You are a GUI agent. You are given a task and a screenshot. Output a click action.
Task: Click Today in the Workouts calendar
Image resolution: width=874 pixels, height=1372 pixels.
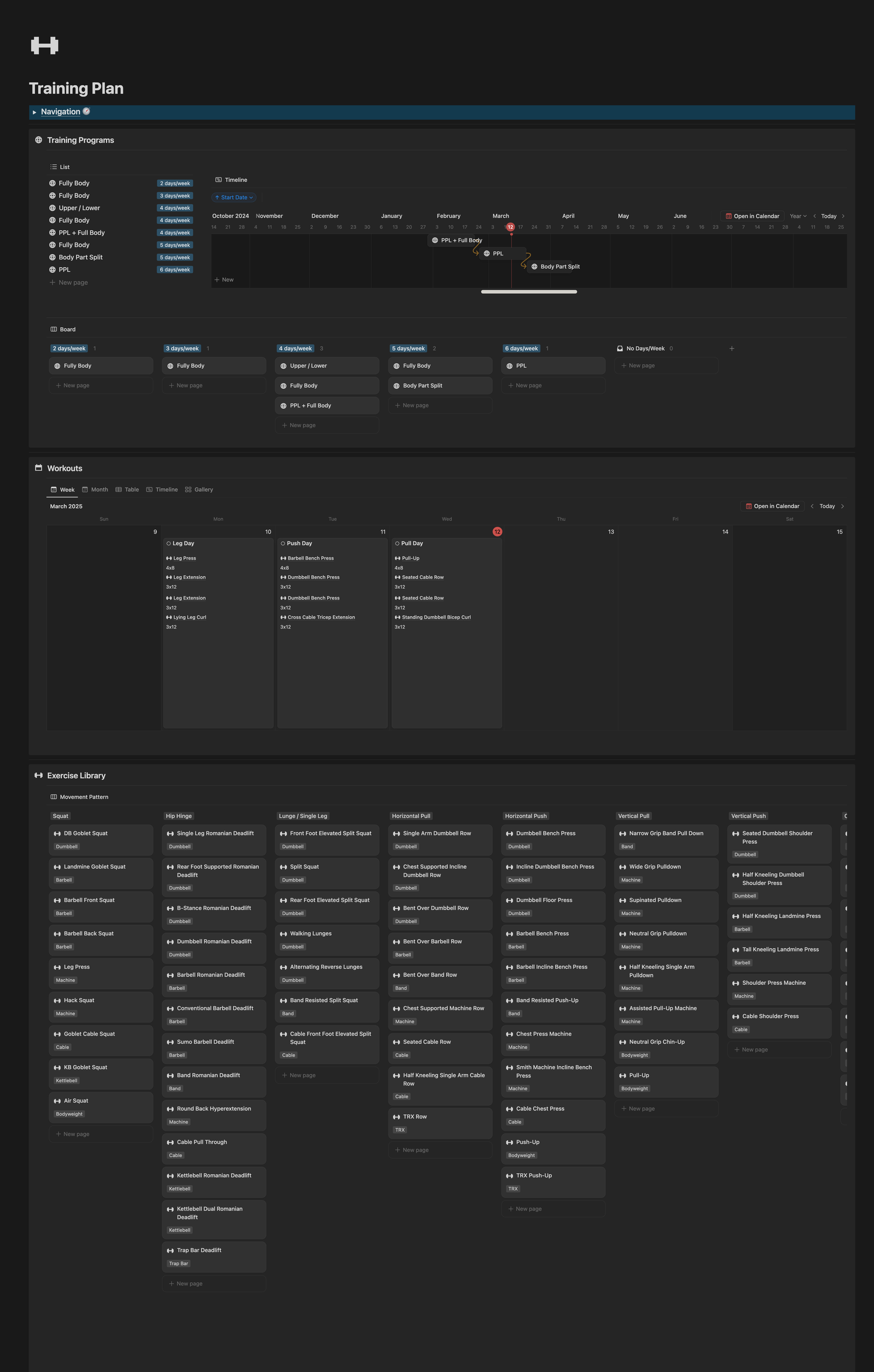click(826, 506)
